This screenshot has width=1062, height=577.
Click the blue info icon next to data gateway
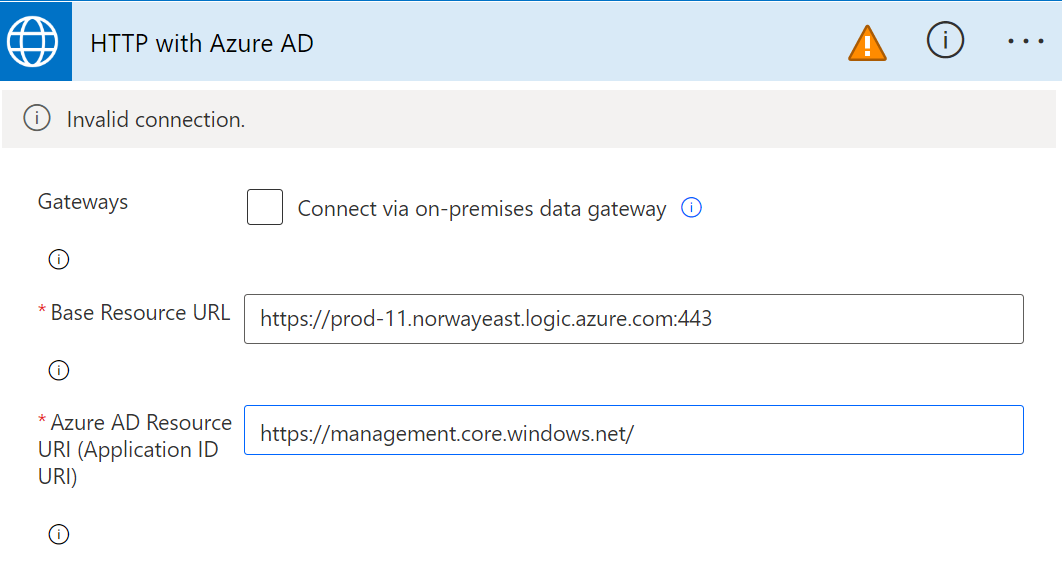[691, 207]
